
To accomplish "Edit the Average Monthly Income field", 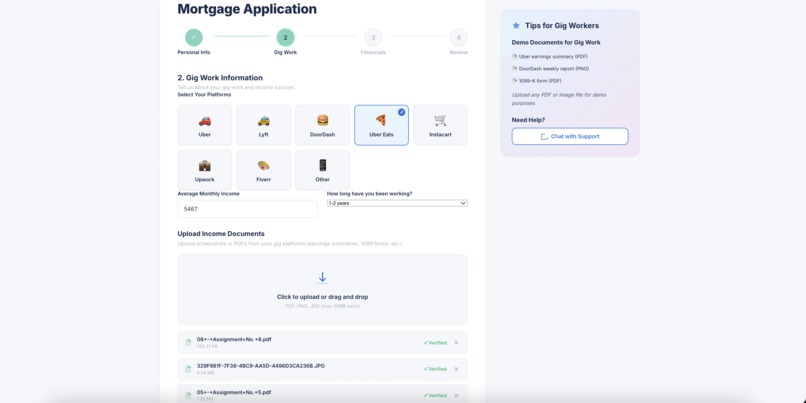I will pos(248,209).
